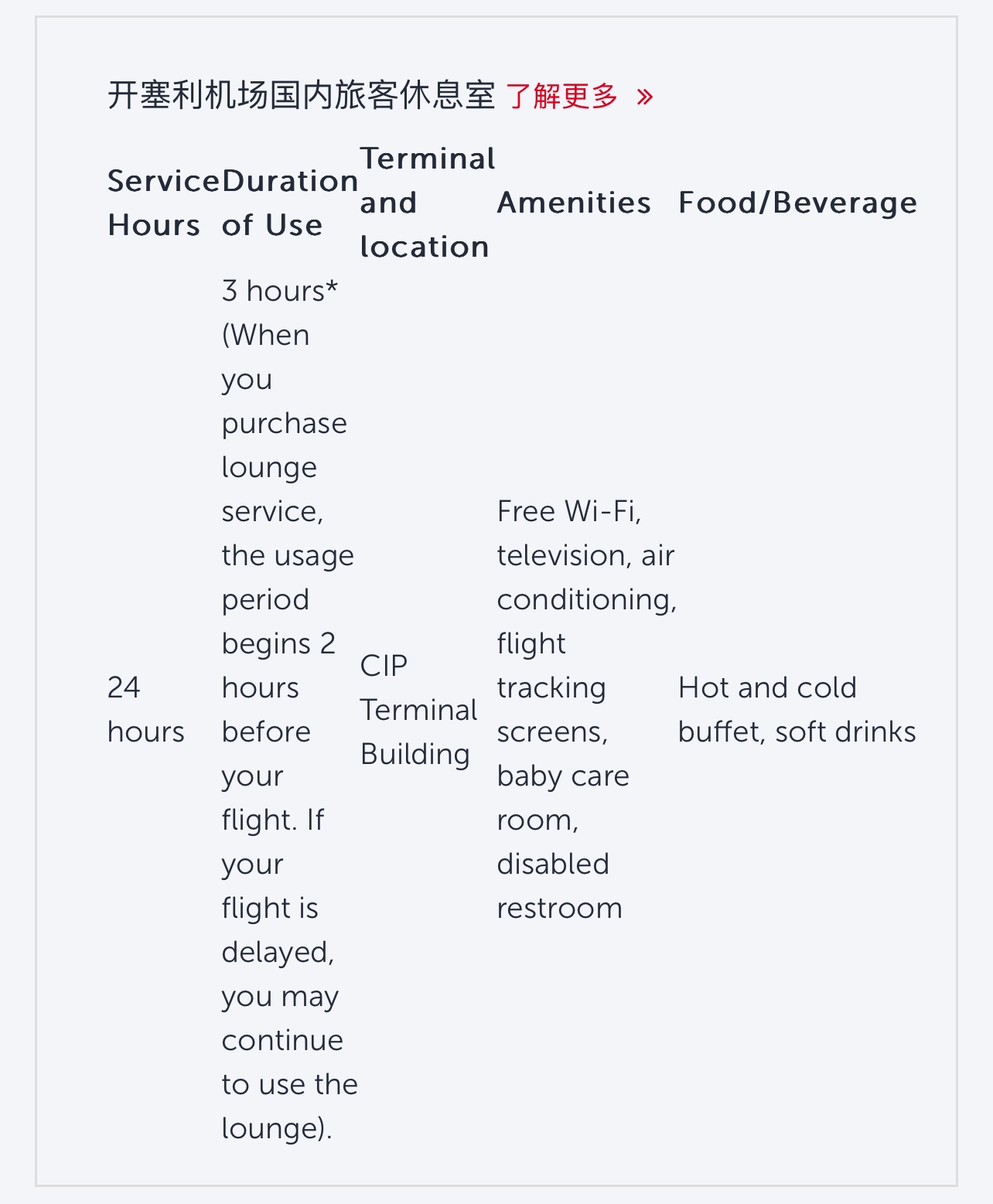This screenshot has height=1204, width=993.
Task: Click the baby care room text
Action: (x=563, y=797)
